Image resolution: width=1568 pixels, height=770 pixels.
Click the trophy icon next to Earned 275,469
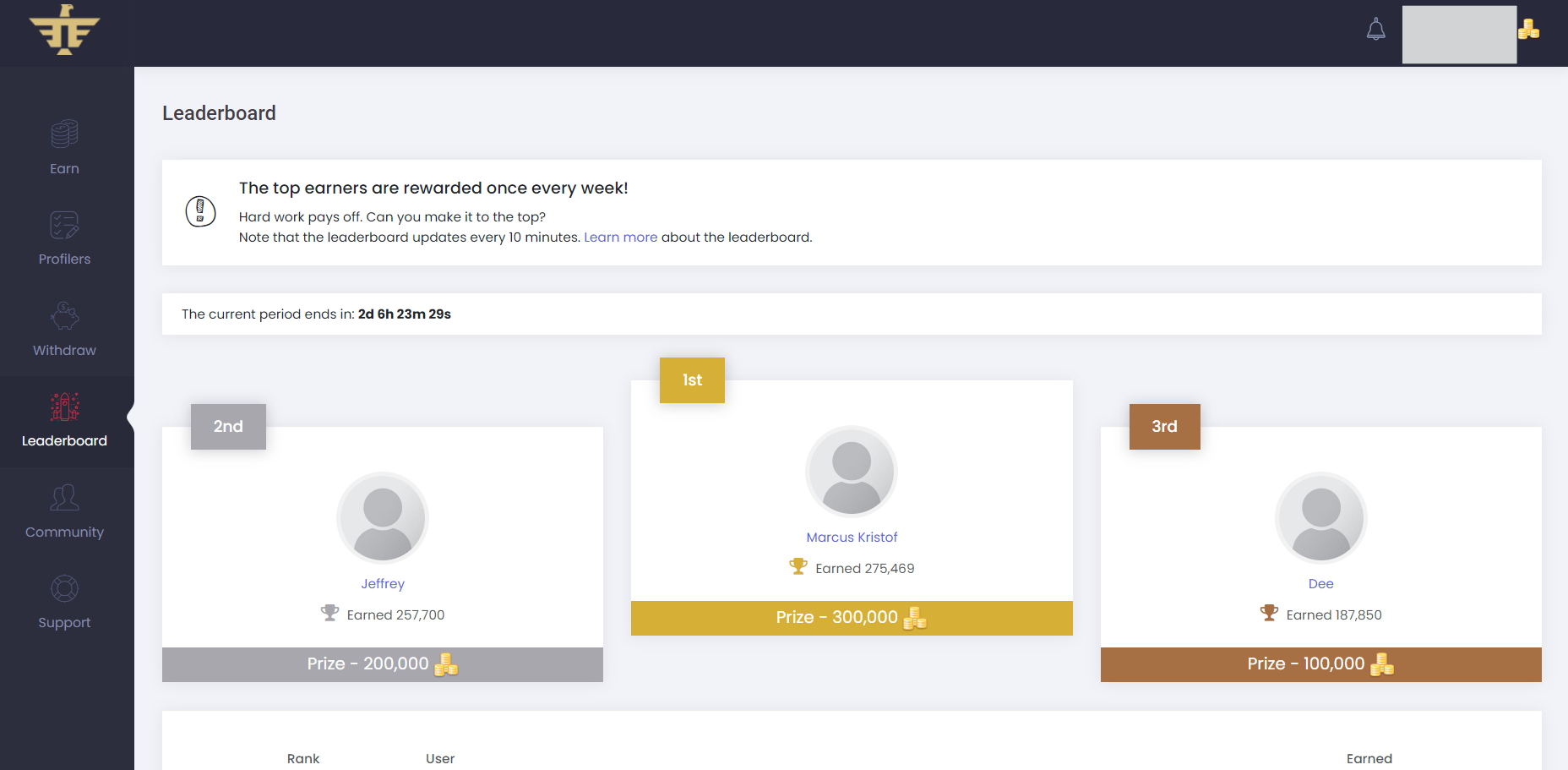(798, 566)
